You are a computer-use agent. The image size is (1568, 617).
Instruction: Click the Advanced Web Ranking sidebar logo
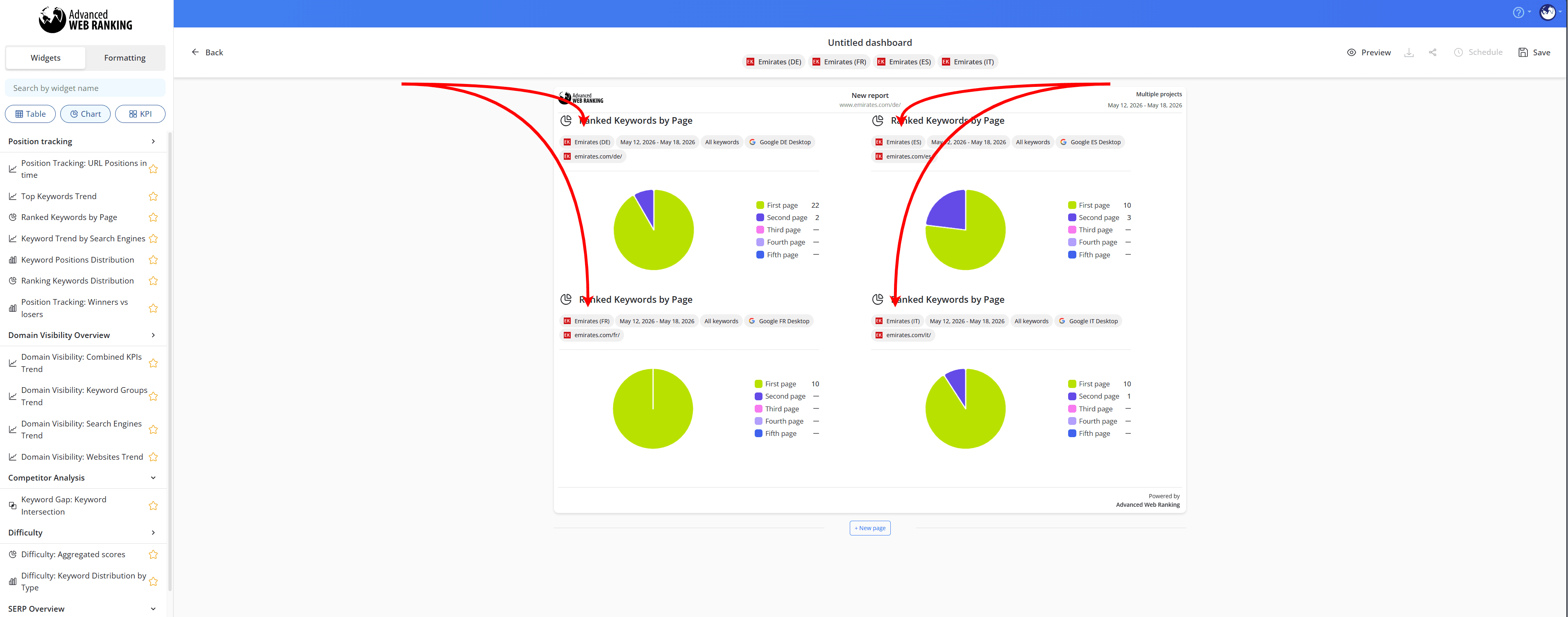click(x=85, y=20)
